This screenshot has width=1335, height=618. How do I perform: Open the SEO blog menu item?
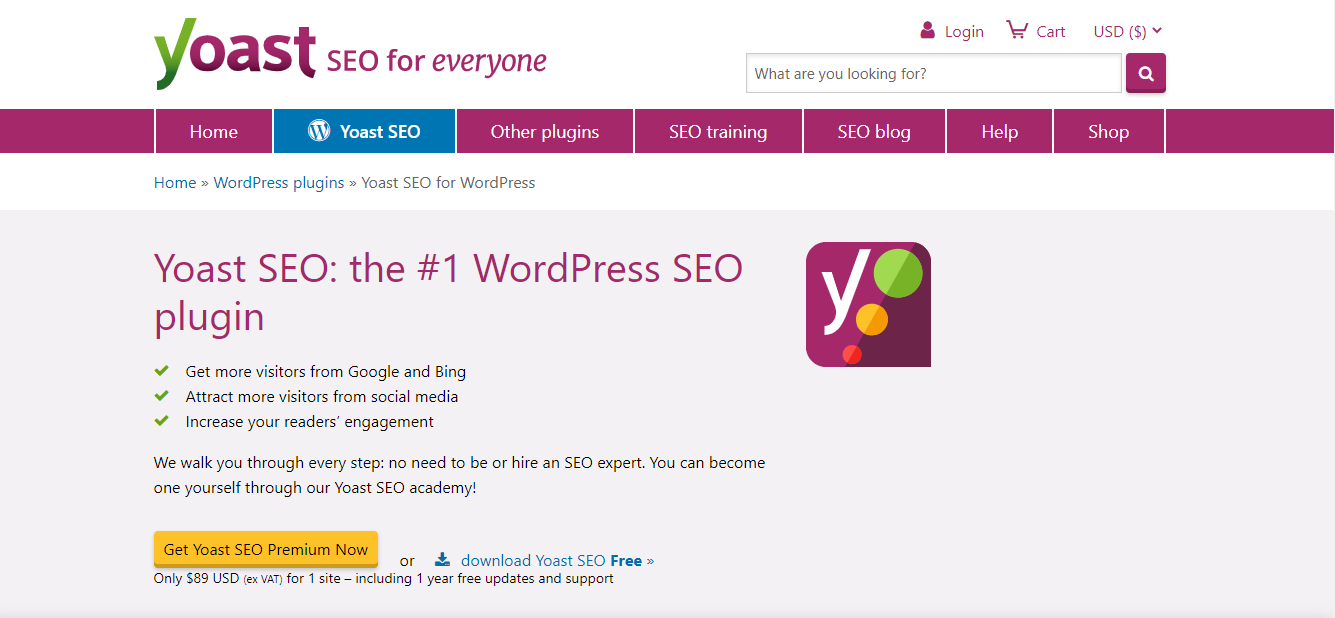(x=874, y=131)
